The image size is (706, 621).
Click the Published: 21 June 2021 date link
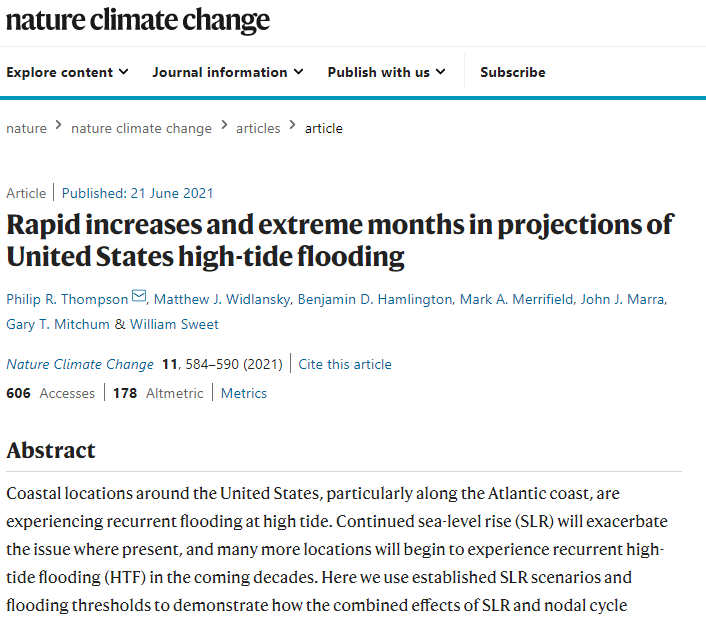coord(137,193)
